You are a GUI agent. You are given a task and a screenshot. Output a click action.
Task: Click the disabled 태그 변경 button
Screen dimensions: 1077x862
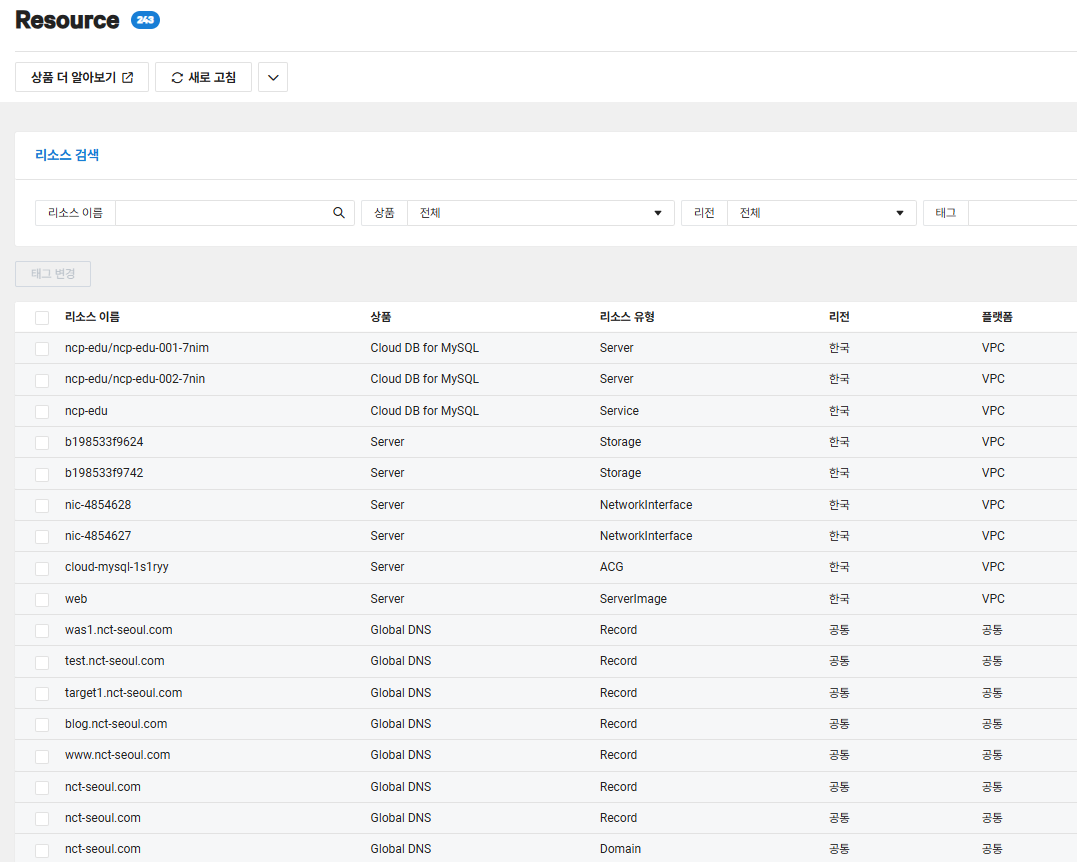click(x=53, y=274)
